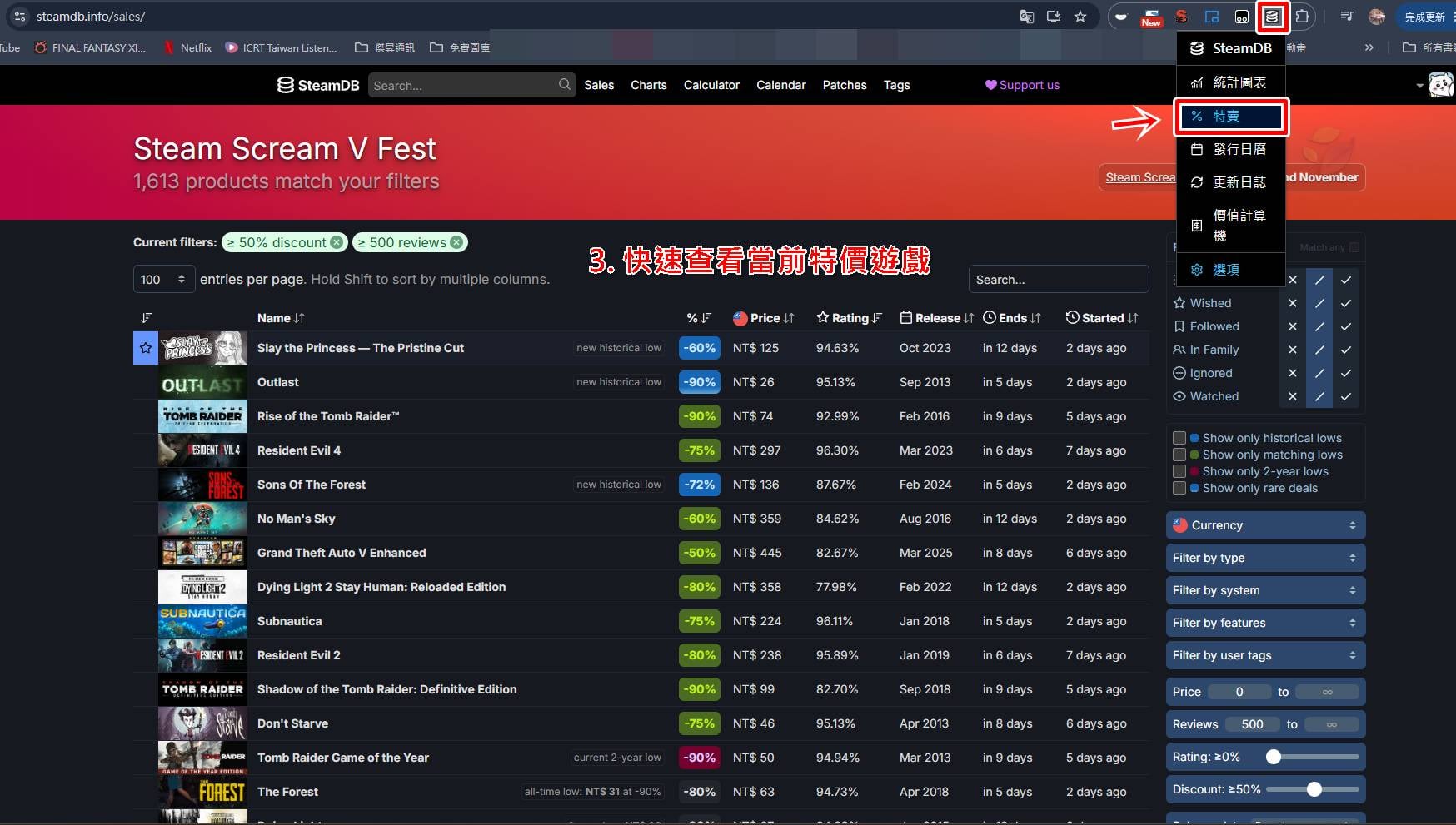Expand Filter by type dropdown
Viewport: 1456px width, 825px height.
(x=1265, y=558)
